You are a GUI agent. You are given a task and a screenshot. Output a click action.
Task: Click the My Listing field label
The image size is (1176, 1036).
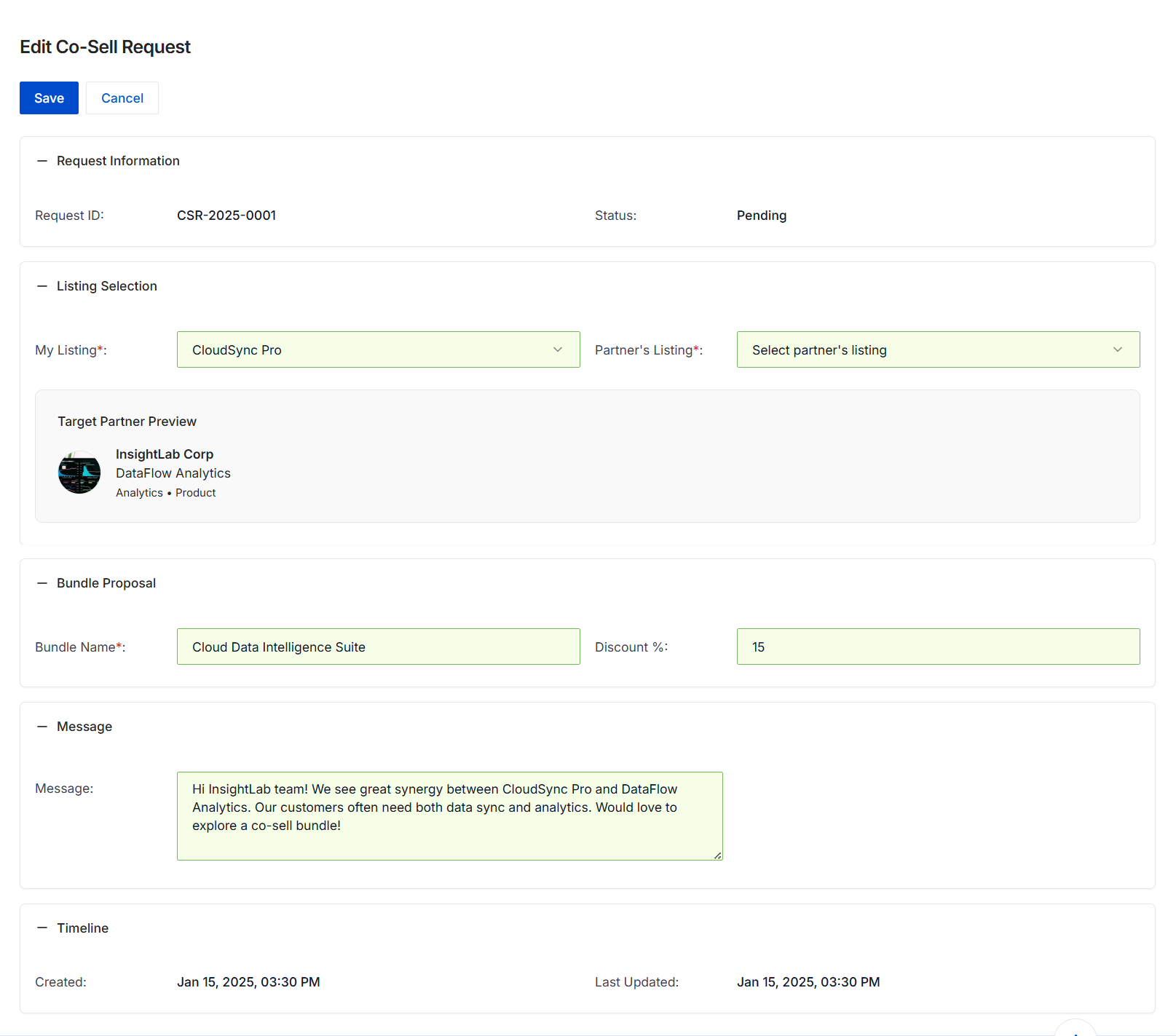pos(71,350)
